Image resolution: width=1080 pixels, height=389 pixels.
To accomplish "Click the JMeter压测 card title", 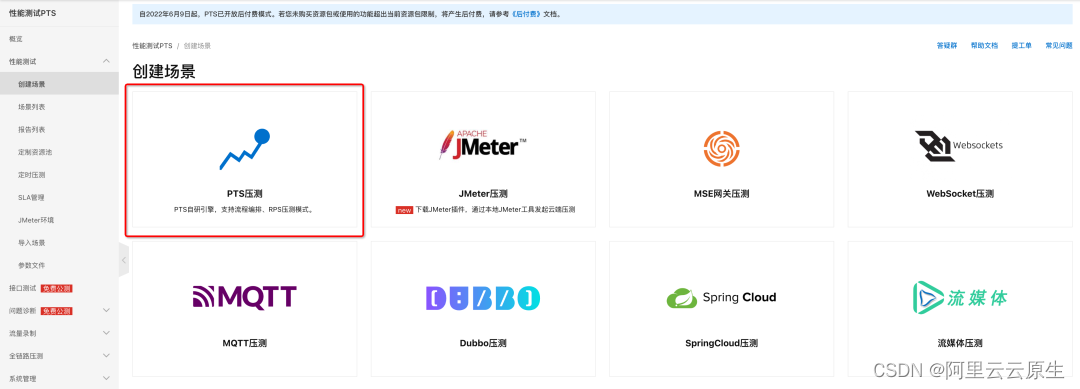I will point(483,194).
